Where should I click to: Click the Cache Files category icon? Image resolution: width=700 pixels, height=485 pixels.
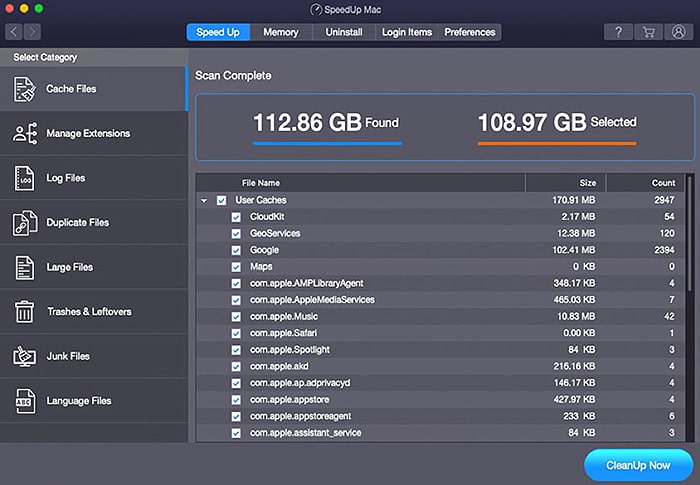[24, 89]
